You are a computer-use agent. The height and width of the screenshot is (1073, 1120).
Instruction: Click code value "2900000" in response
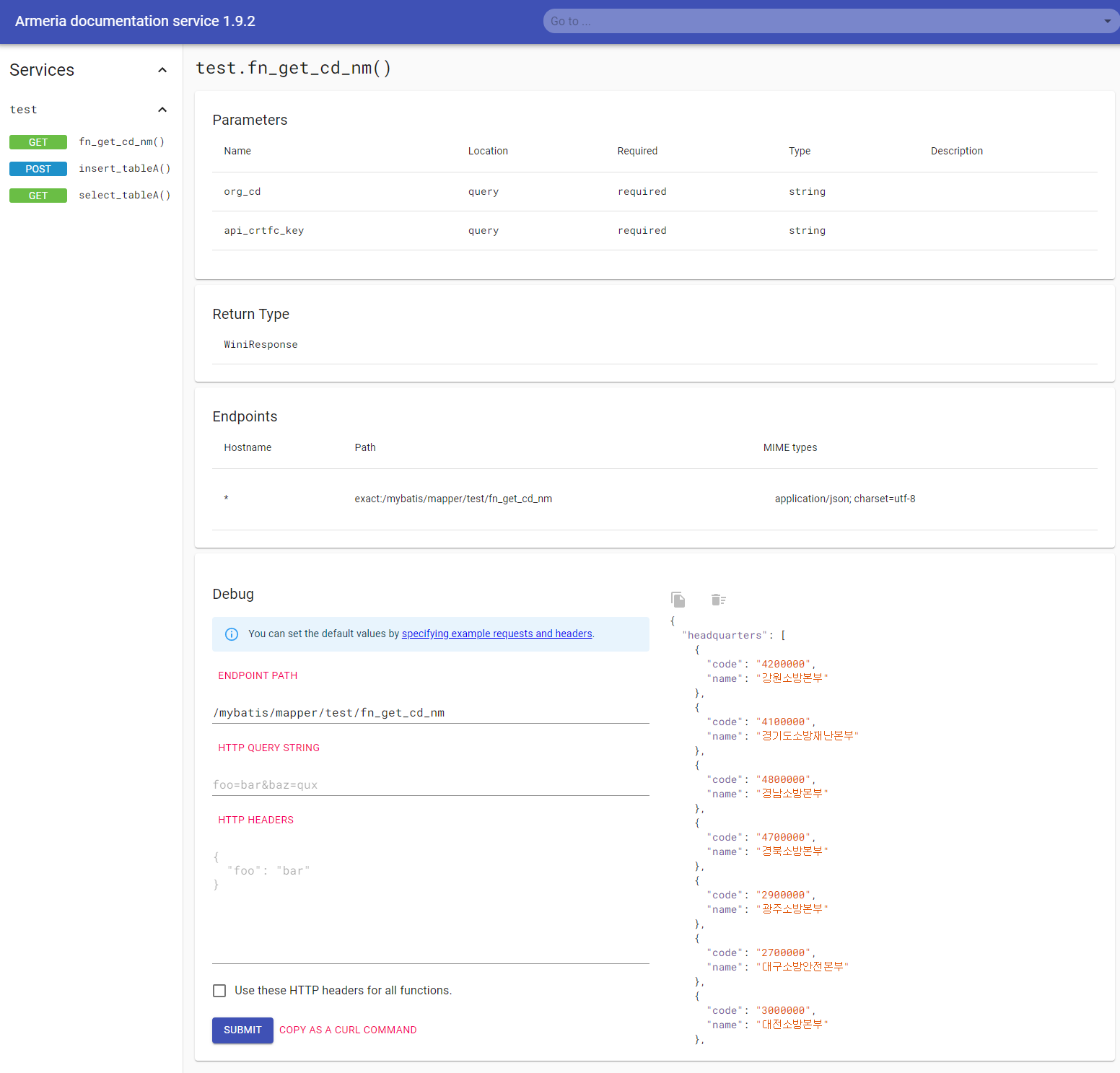click(783, 895)
